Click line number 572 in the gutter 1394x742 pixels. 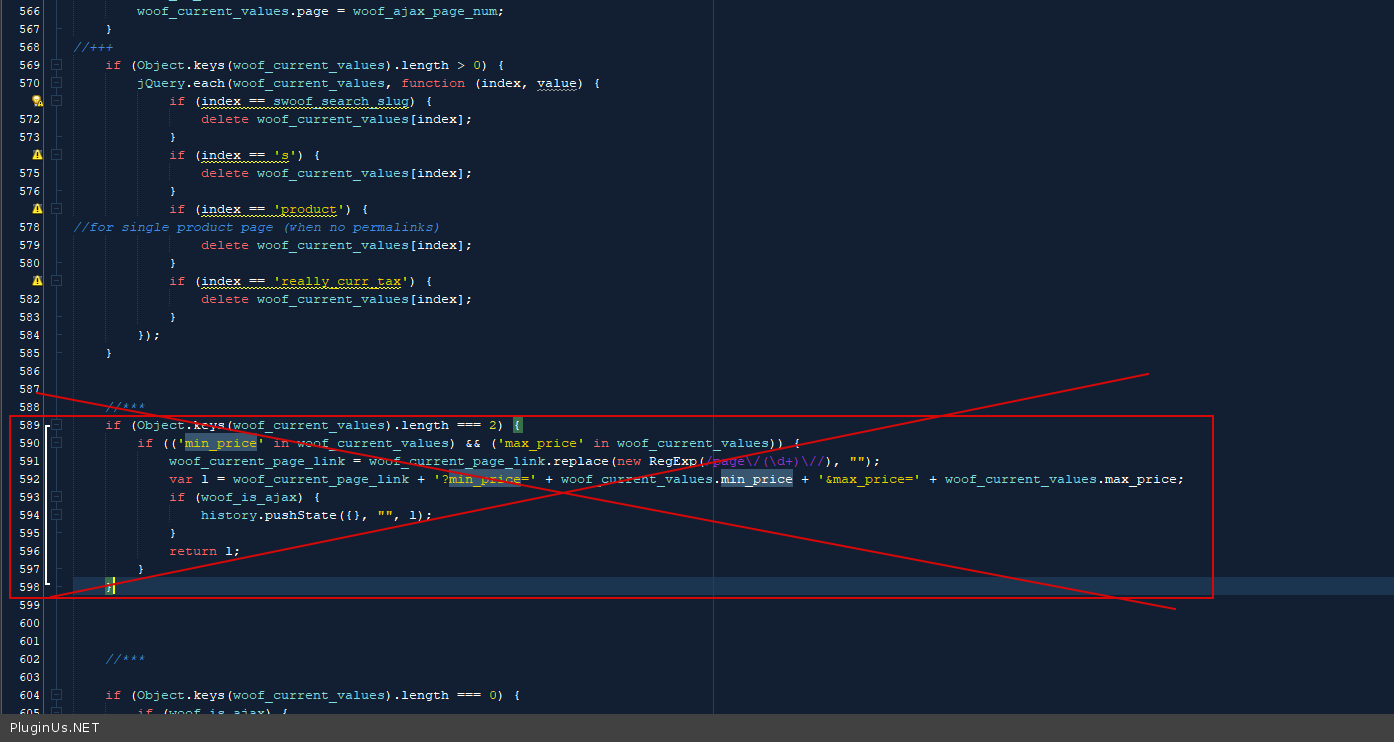(x=29, y=119)
